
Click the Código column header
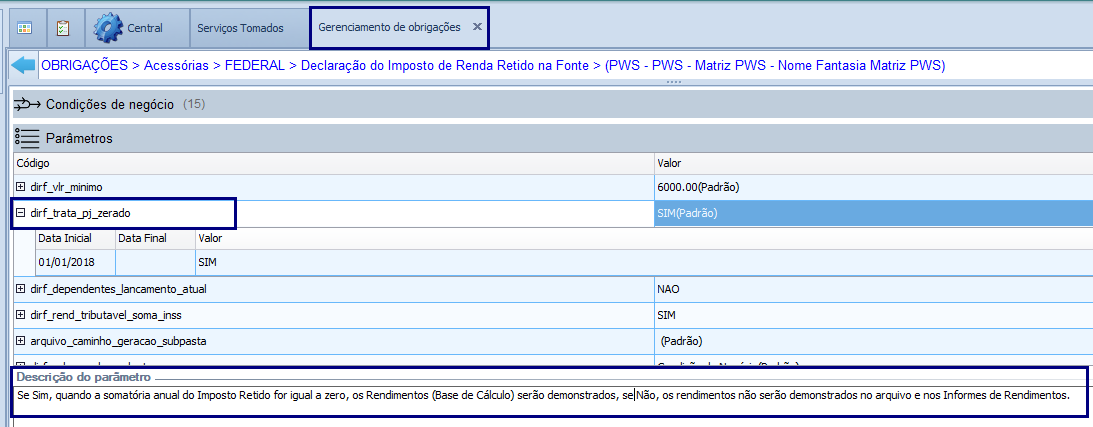point(334,163)
